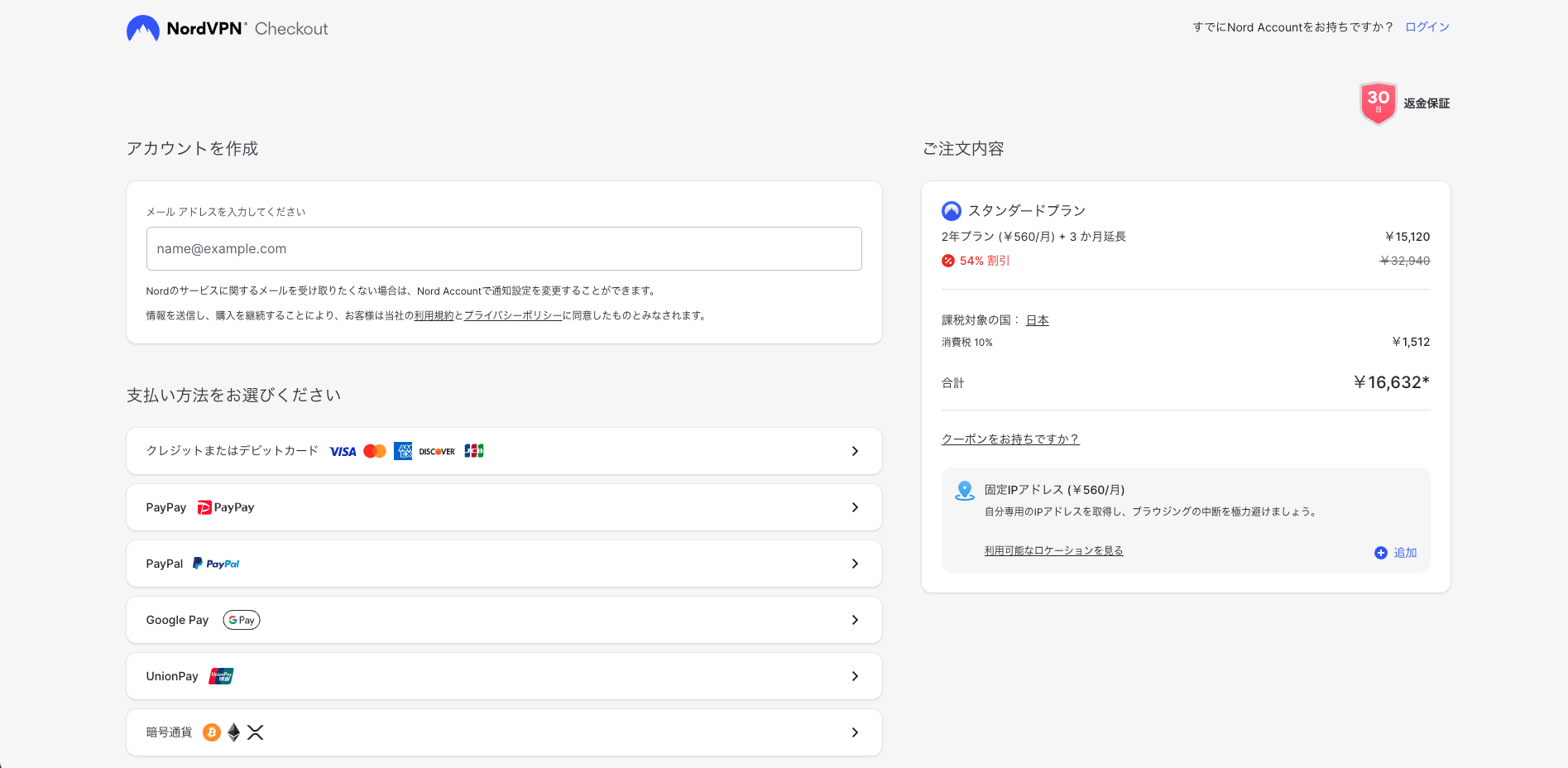Viewport: 1568px width, 768px height.
Task: Expand the UnionPay option chevron
Action: tap(855, 676)
